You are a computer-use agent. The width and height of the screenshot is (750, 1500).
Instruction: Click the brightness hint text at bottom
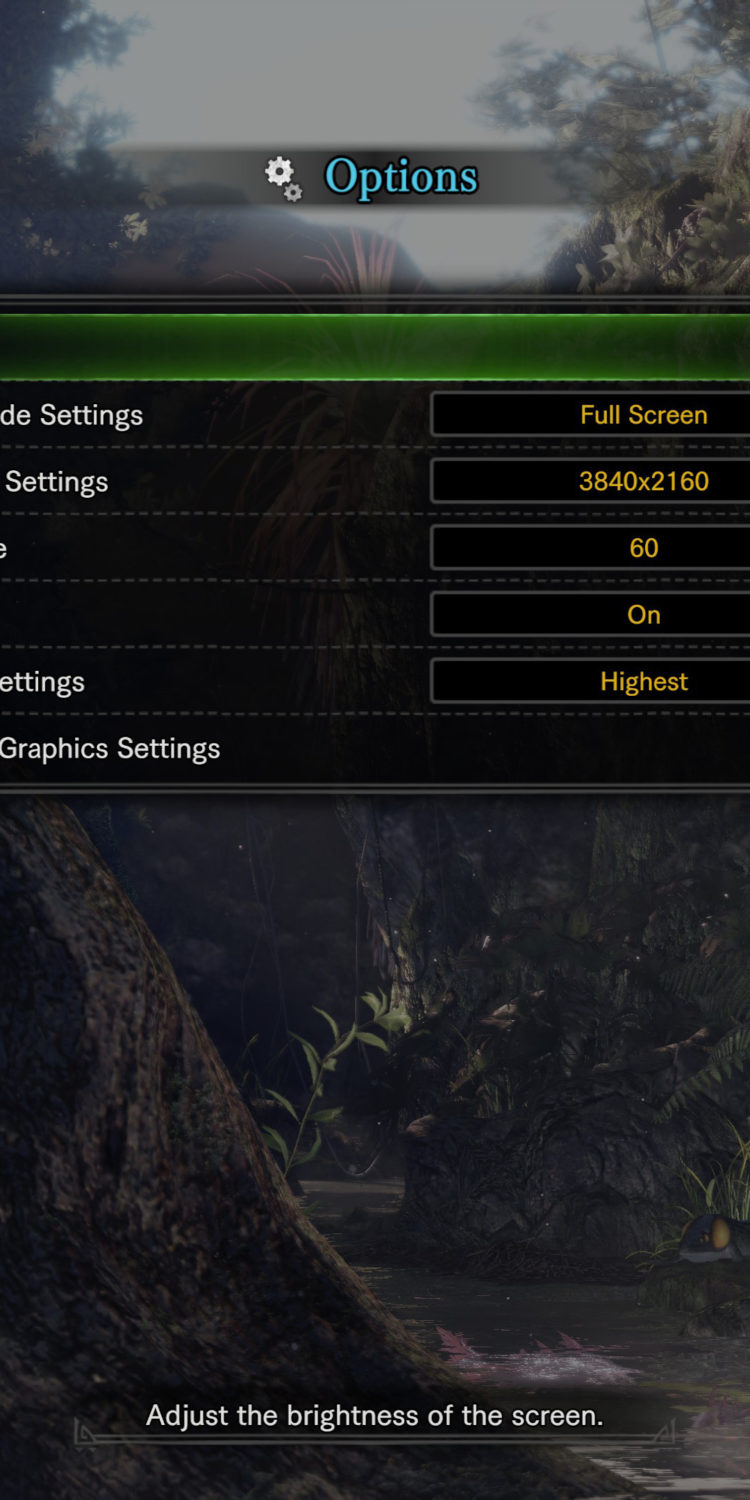click(375, 1416)
